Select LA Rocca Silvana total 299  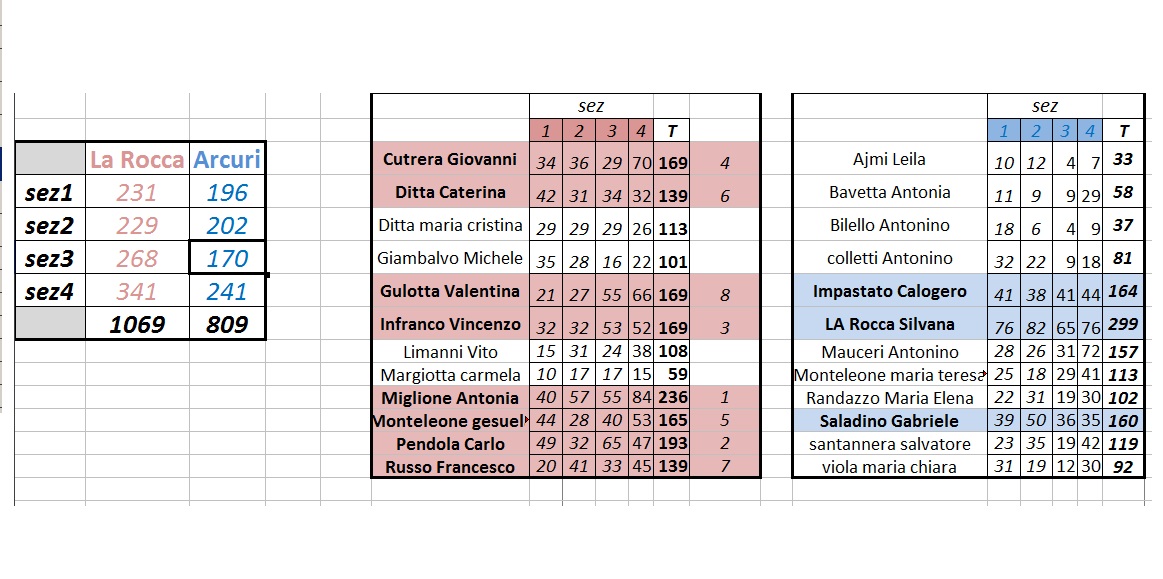[1123, 324]
